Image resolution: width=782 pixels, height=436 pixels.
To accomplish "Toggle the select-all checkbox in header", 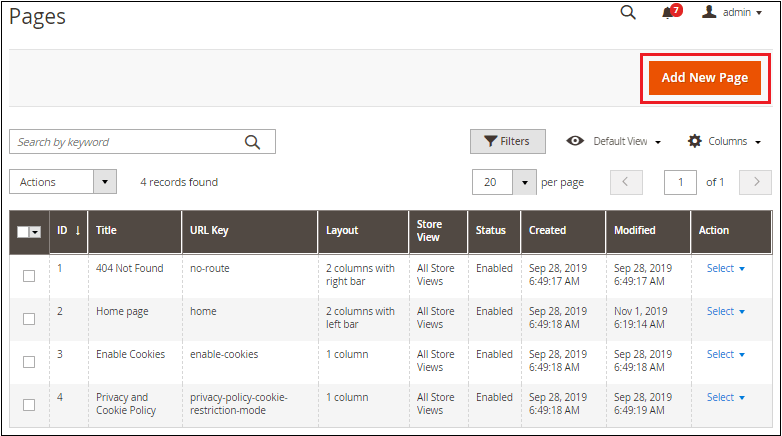I will click(23, 232).
